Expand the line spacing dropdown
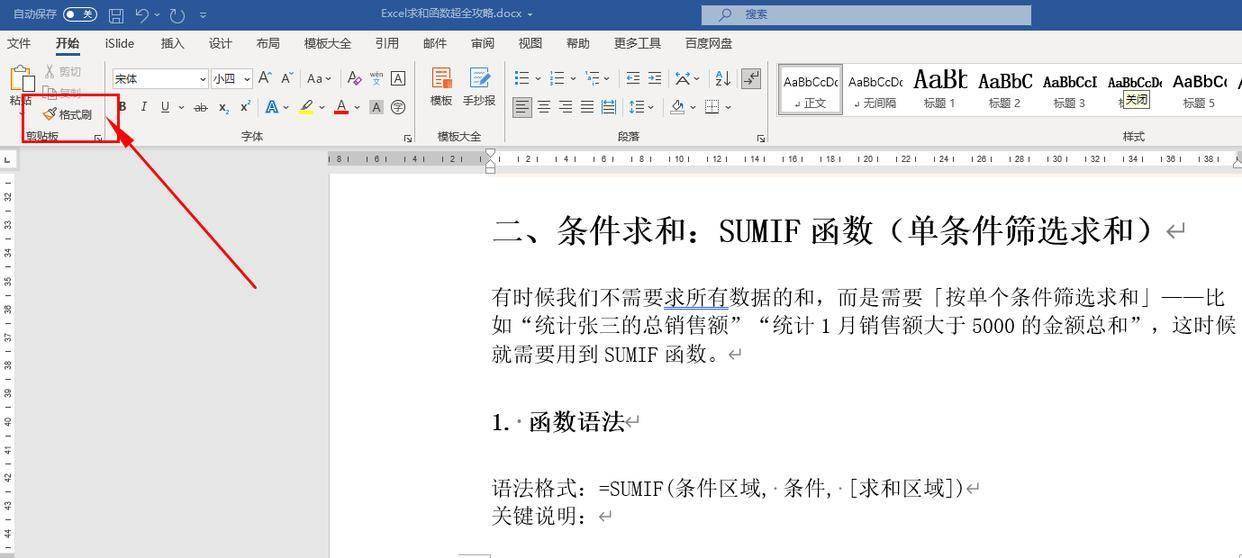 point(650,107)
